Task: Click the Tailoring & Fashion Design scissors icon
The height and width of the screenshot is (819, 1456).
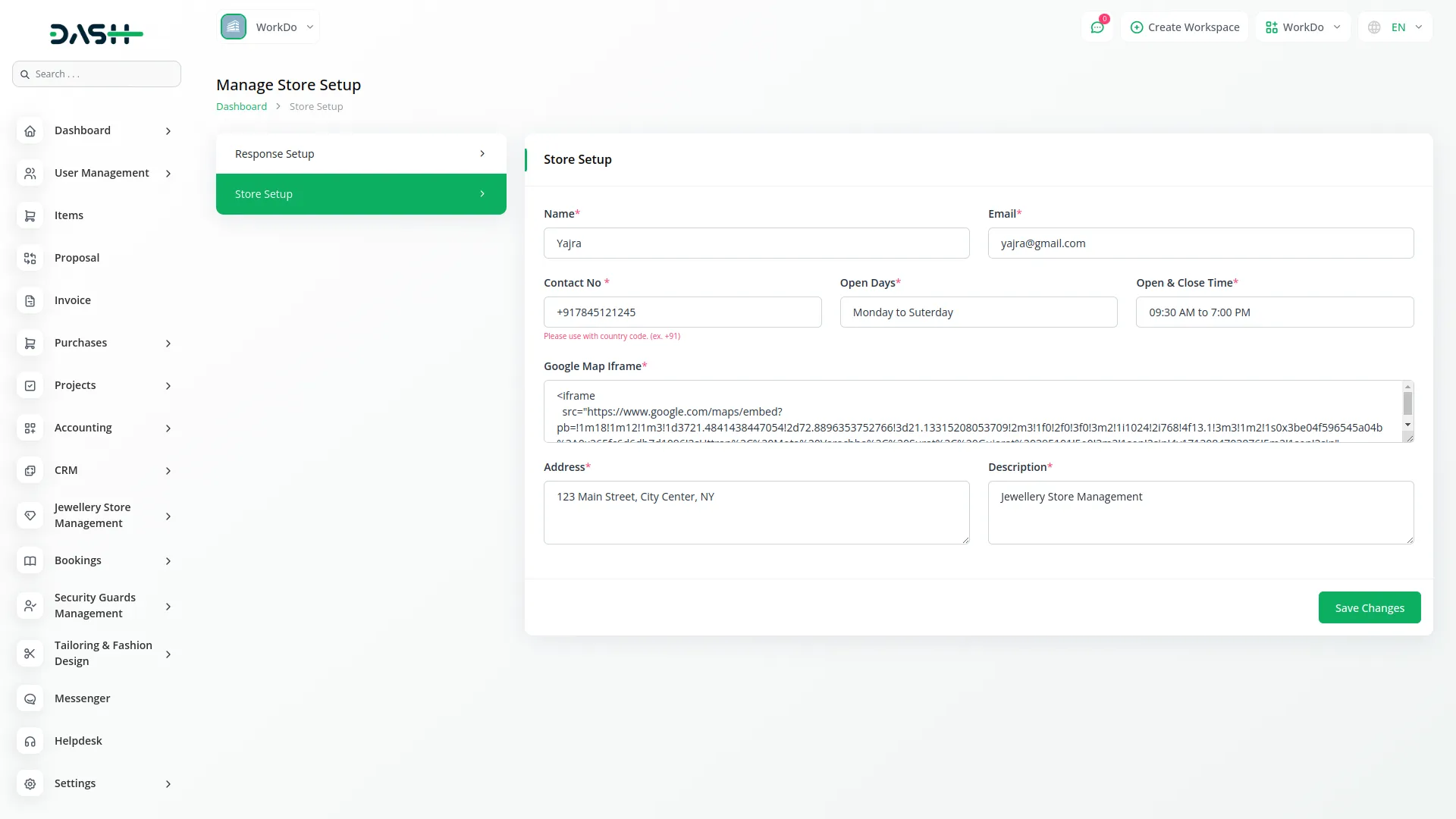Action: (x=30, y=654)
